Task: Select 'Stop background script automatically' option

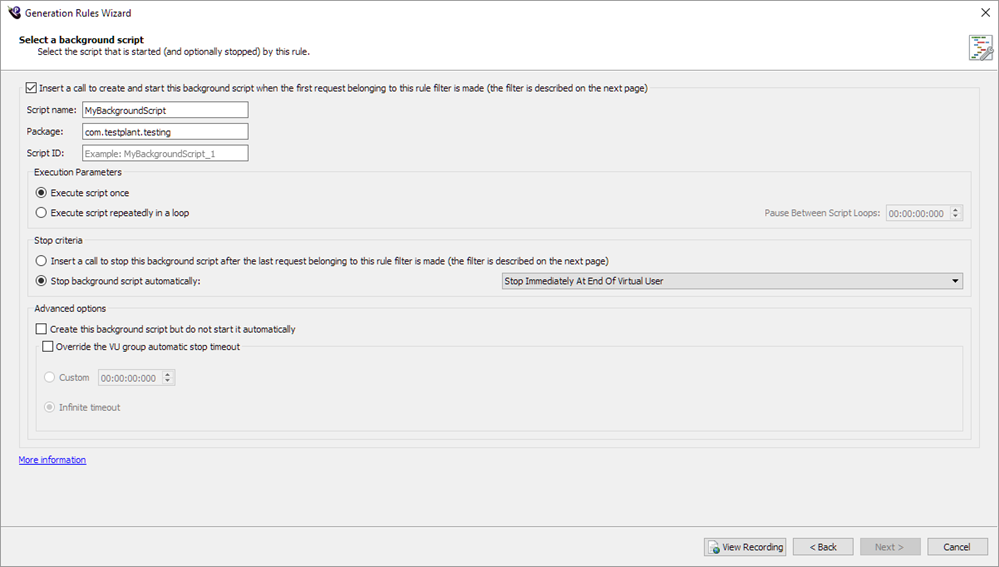Action: click(x=41, y=281)
